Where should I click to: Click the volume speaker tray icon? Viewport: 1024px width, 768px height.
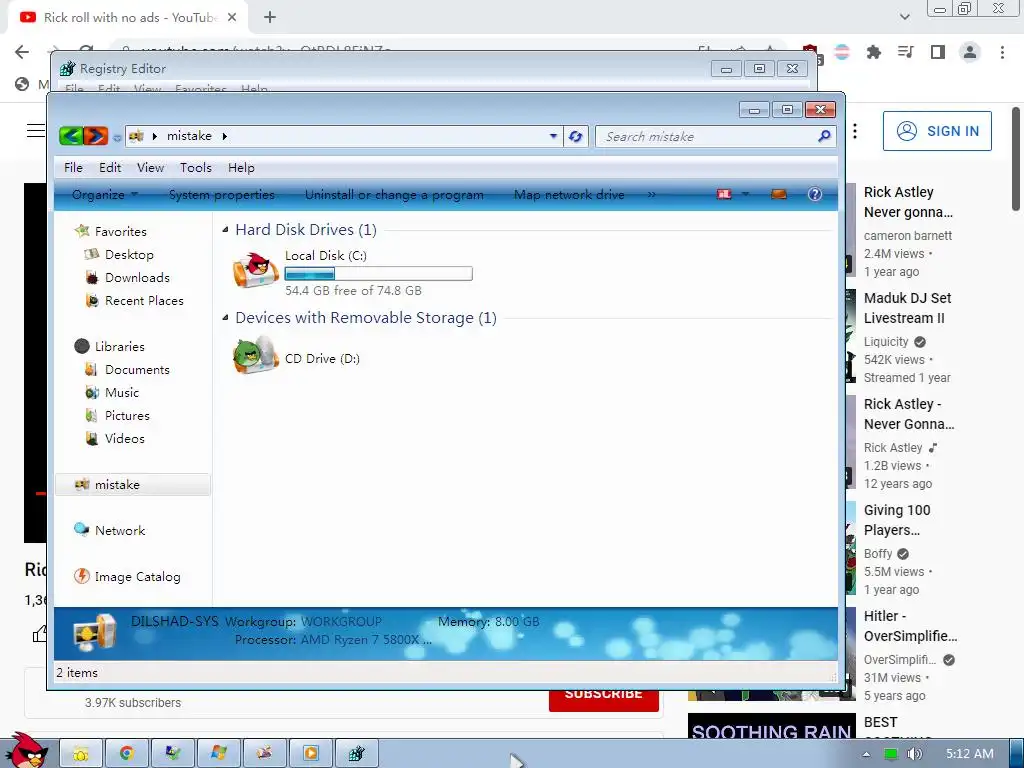[914, 754]
